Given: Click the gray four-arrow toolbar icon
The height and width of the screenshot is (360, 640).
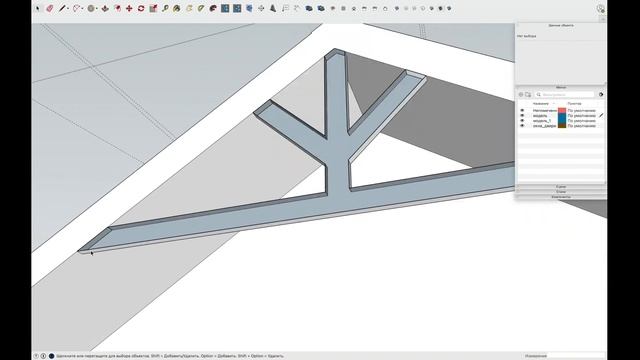Looking at the screenshot, I should coord(261,8).
